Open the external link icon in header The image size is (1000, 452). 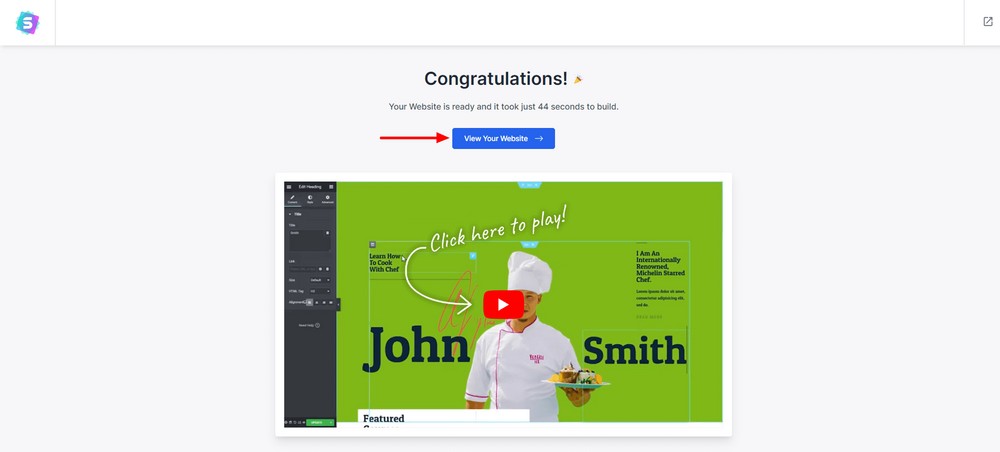988,22
